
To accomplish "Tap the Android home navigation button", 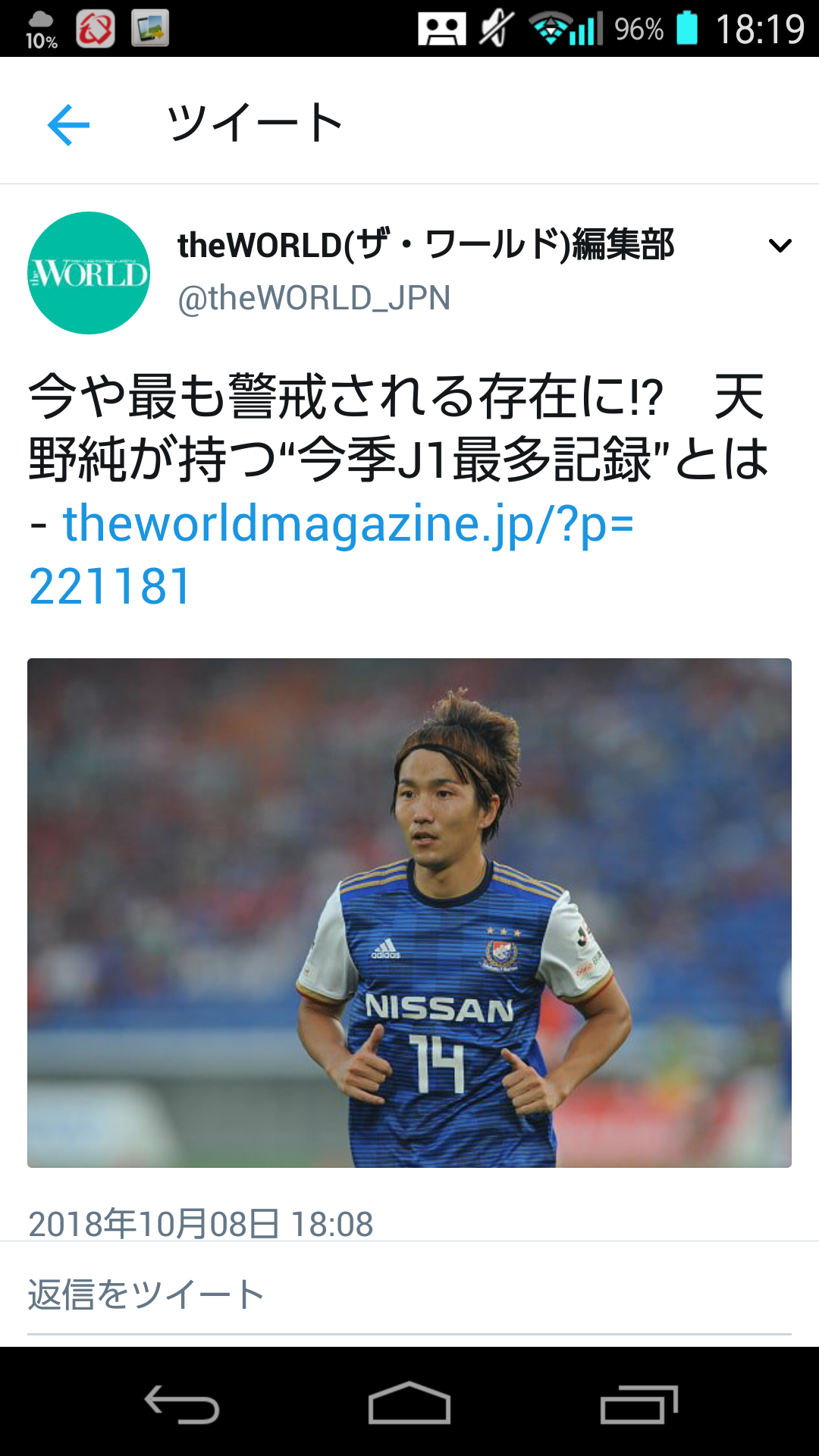I will [409, 1403].
